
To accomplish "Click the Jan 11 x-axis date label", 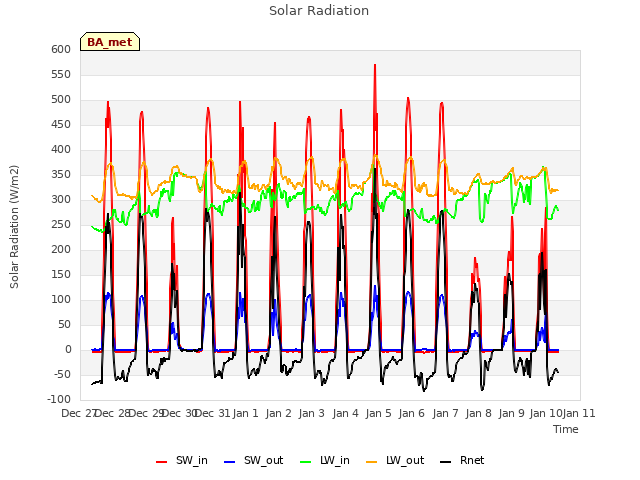I will [579, 413].
